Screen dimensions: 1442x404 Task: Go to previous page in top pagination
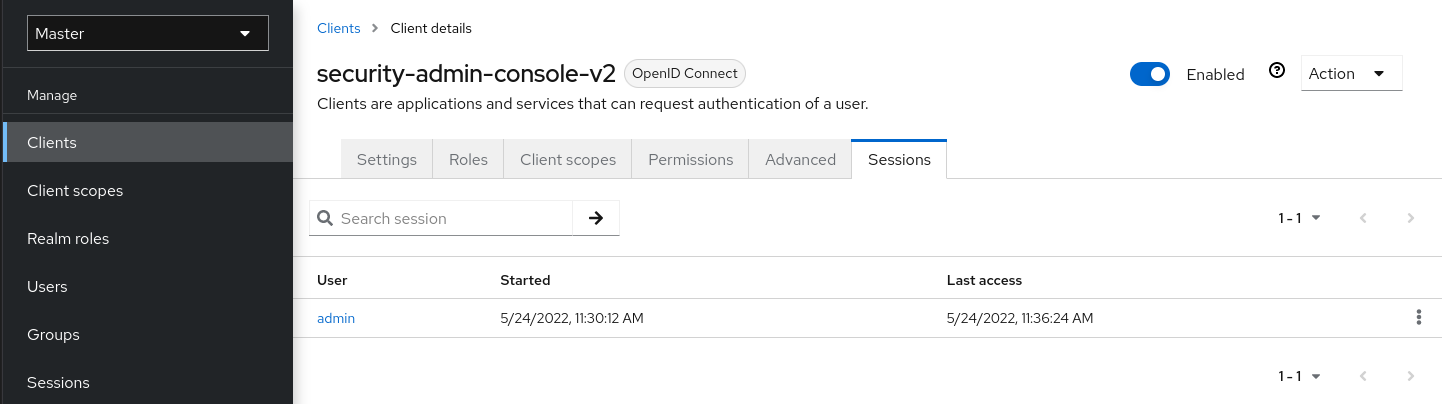1363,218
